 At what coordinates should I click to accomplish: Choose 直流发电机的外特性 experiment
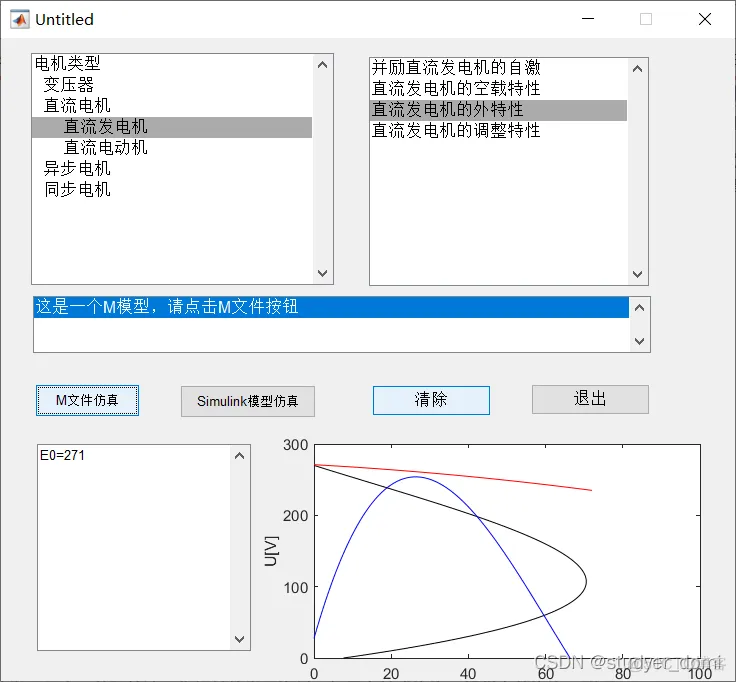pyautogui.click(x=498, y=109)
